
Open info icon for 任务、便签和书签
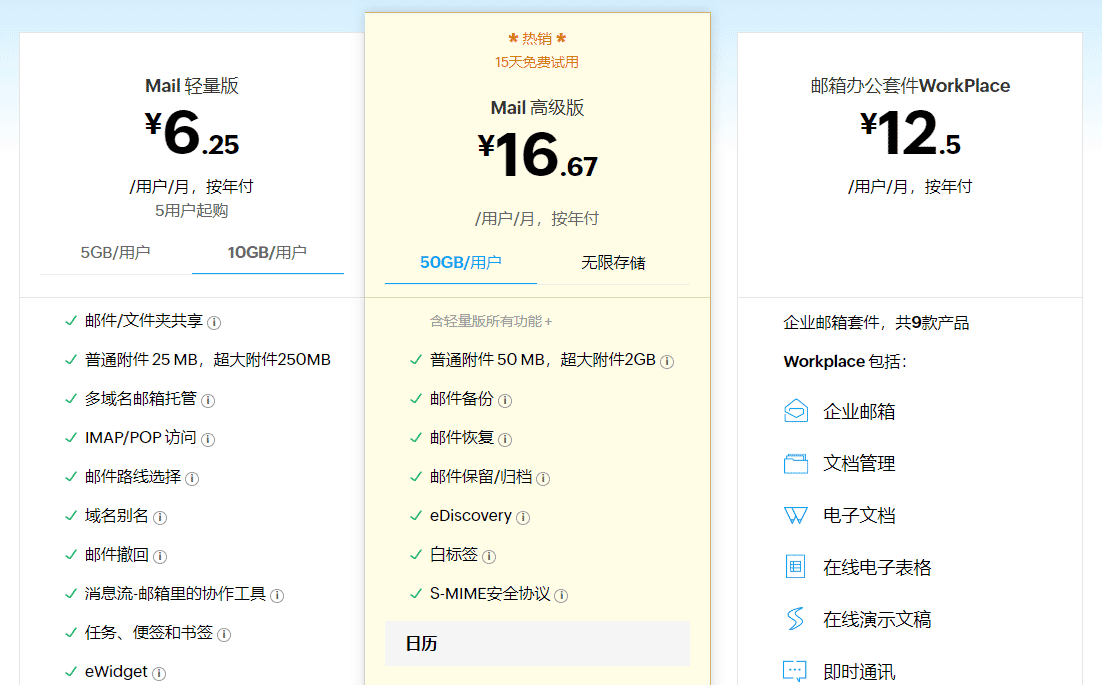224,634
